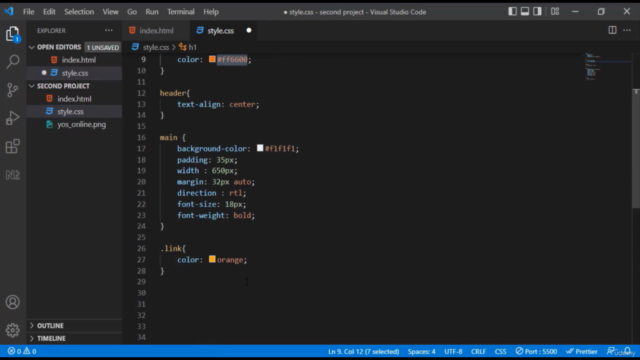The height and width of the screenshot is (360, 640).
Task: Click the notifications bell in status bar
Action: pyautogui.click(x=628, y=351)
